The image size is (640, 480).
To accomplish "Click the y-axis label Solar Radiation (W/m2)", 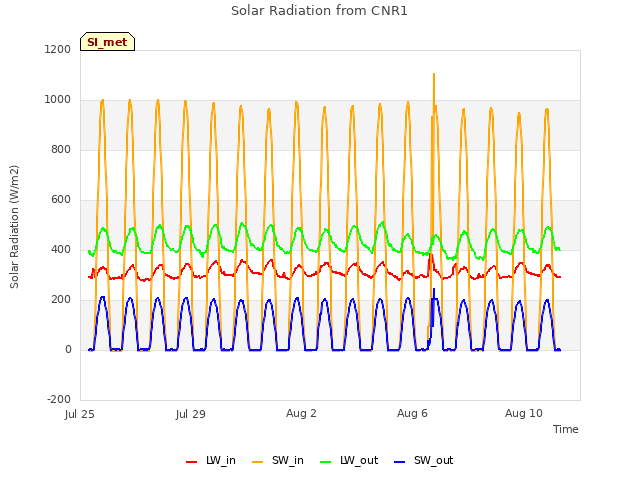I will [x=14, y=227].
